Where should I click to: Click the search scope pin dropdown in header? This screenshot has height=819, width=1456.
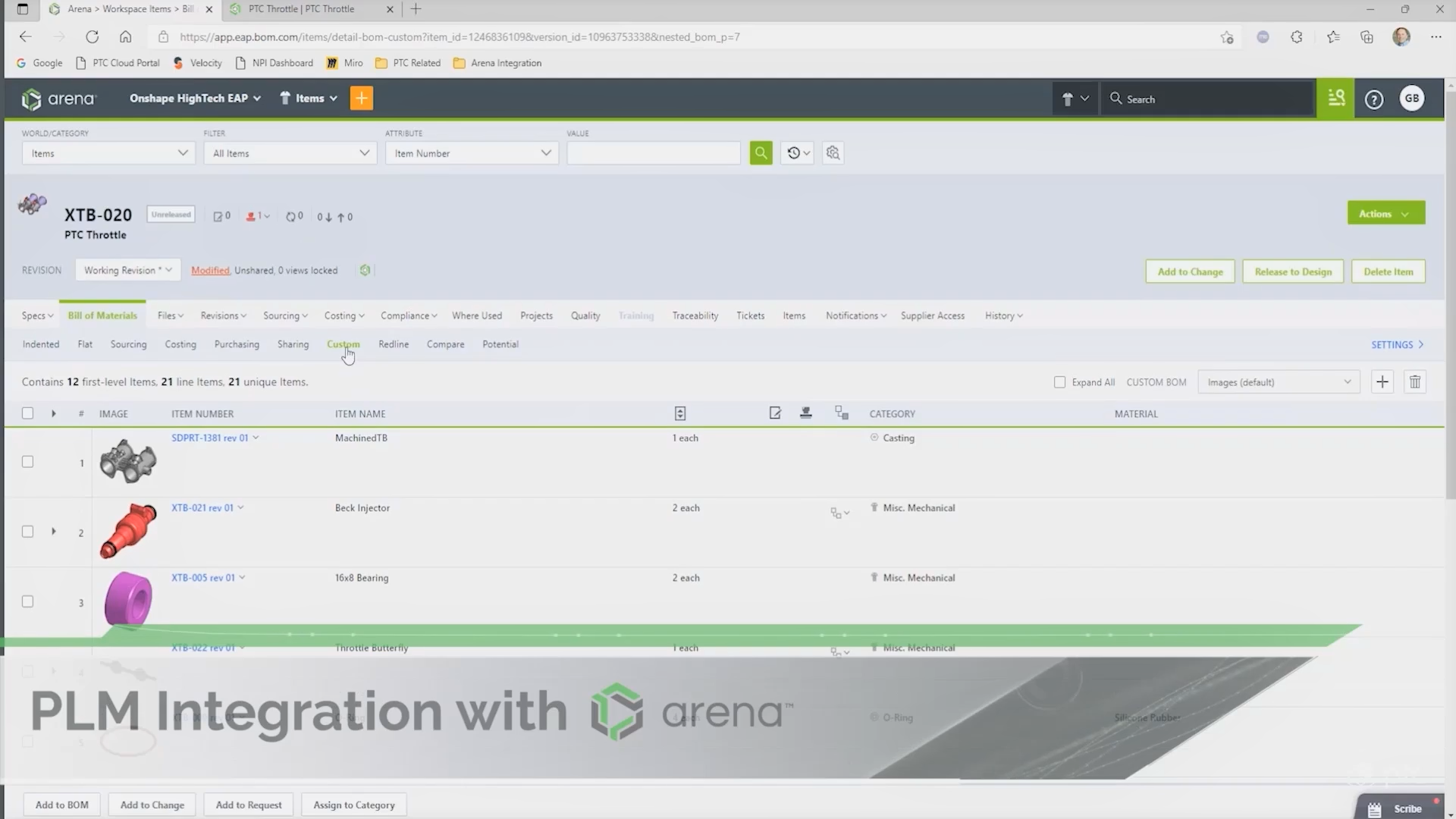(1075, 99)
